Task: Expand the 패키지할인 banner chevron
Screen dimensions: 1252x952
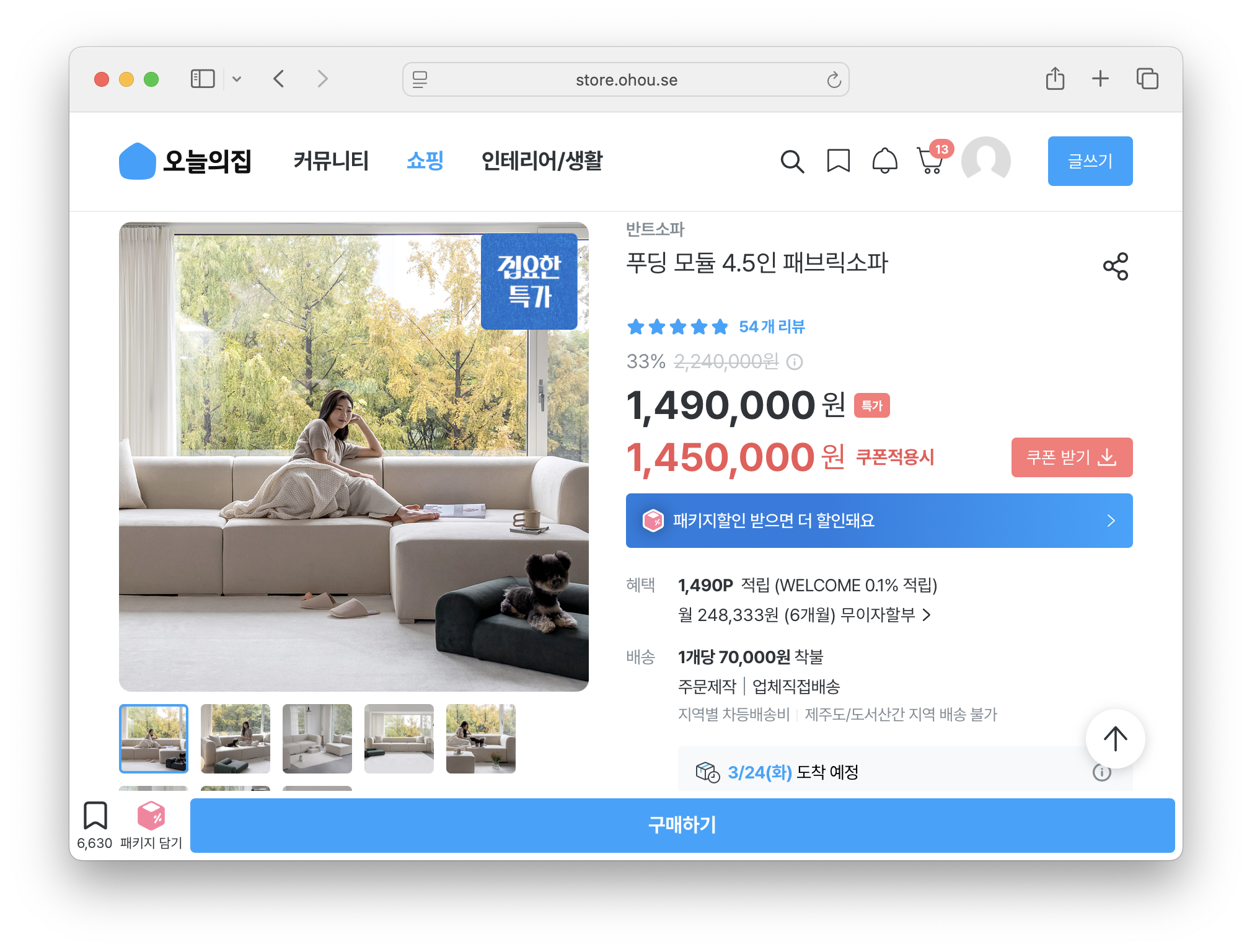Action: 1111,521
